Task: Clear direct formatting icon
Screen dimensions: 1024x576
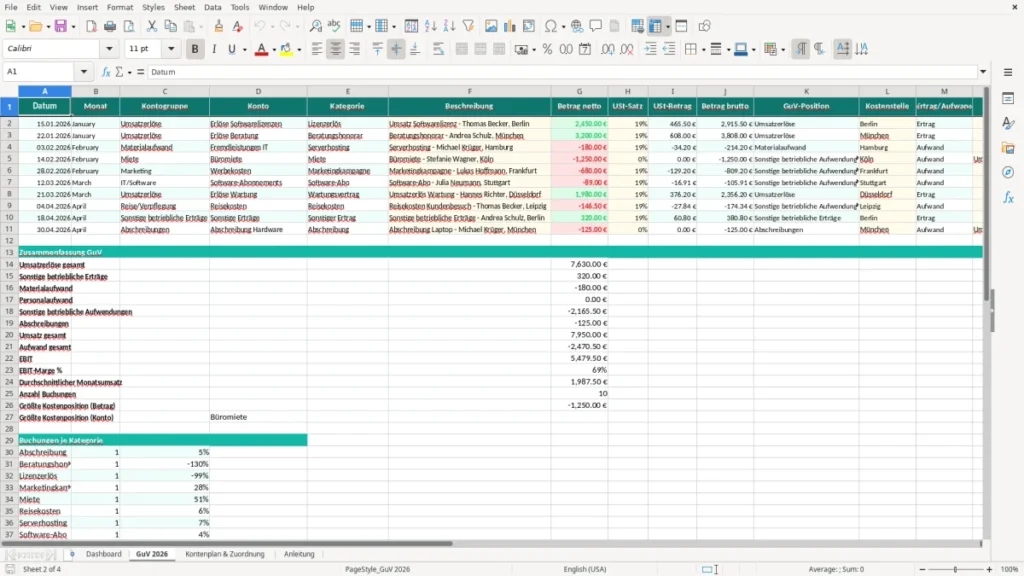Action: pyautogui.click(x=238, y=26)
